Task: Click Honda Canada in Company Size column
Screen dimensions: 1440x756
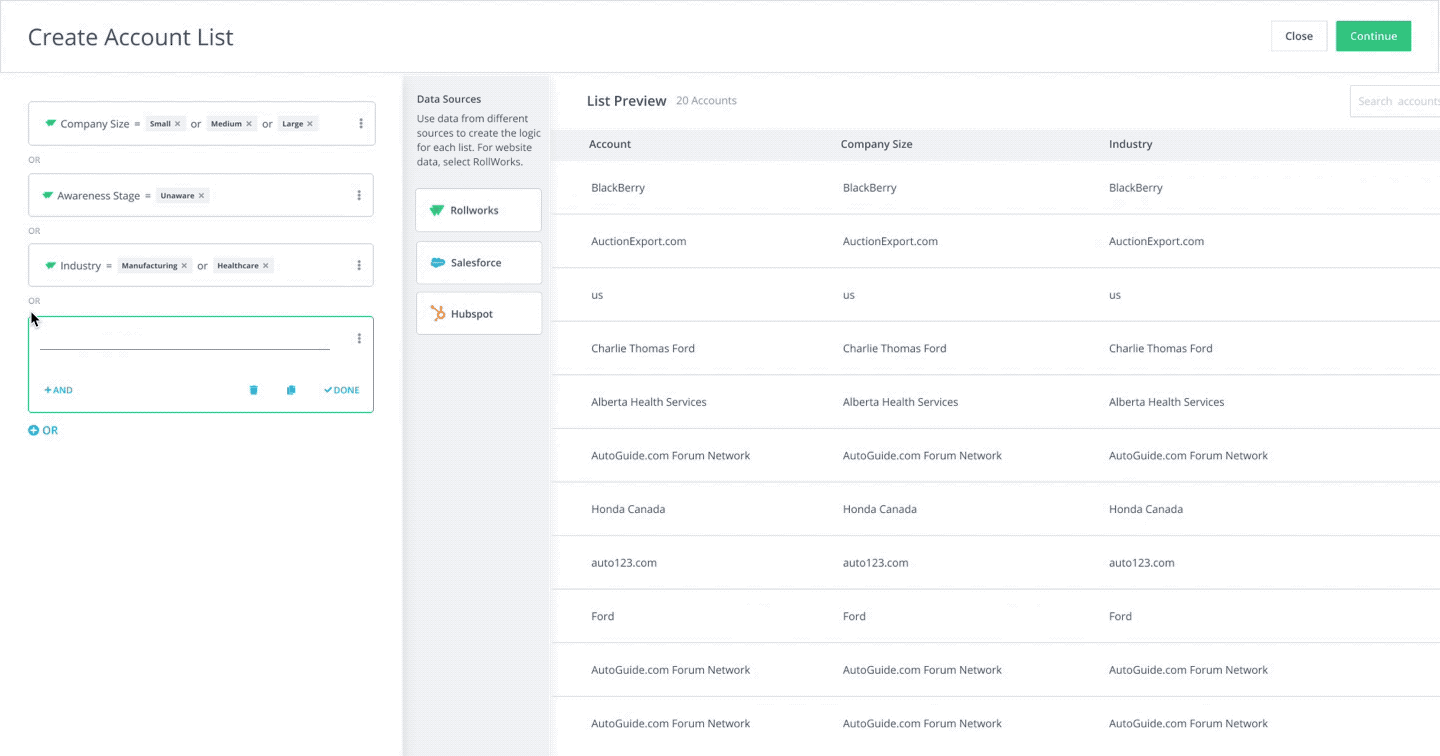Action: [880, 509]
